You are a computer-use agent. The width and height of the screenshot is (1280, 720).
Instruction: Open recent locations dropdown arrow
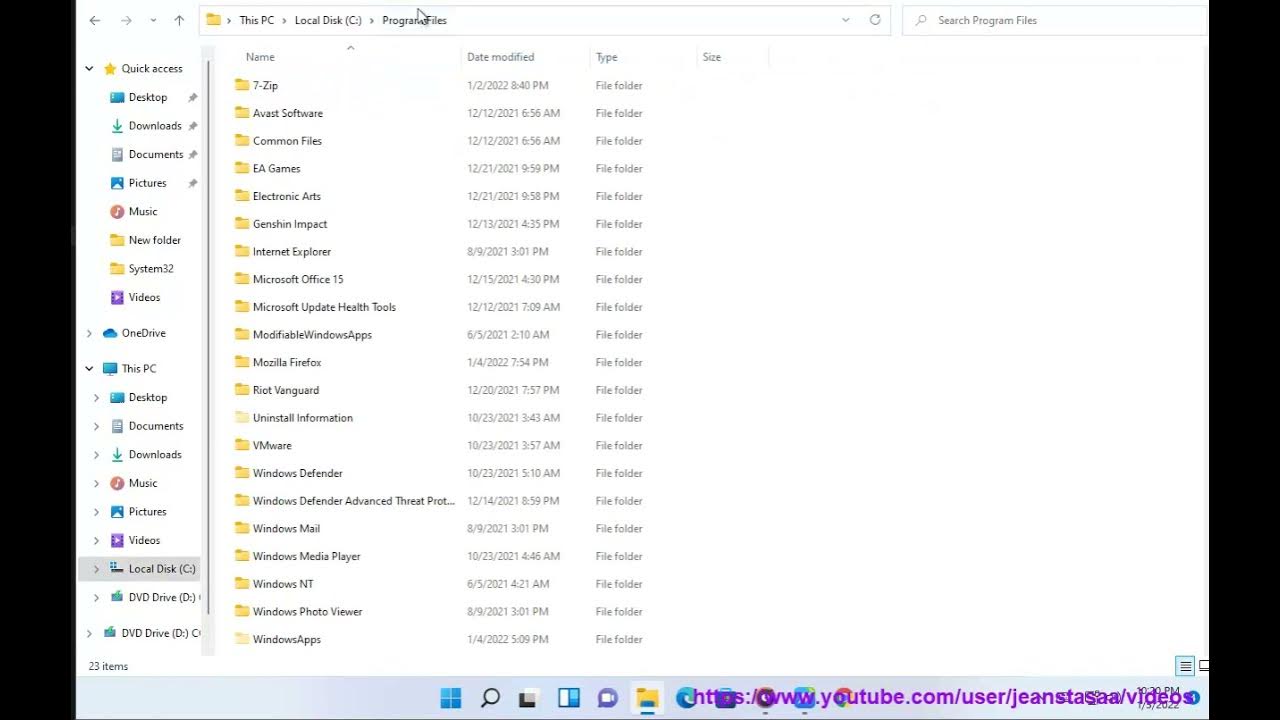153,20
